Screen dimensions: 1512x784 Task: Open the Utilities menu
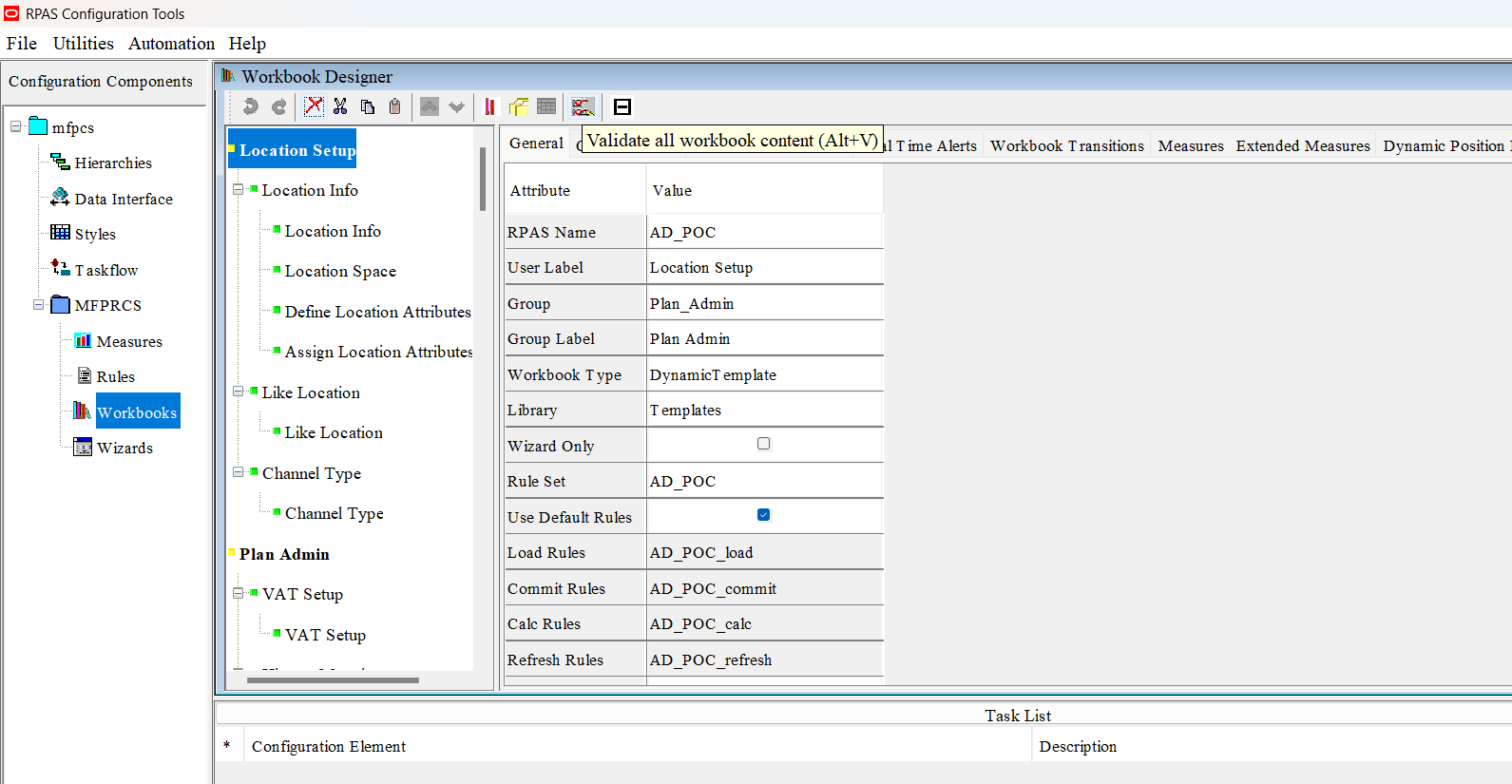pos(83,44)
